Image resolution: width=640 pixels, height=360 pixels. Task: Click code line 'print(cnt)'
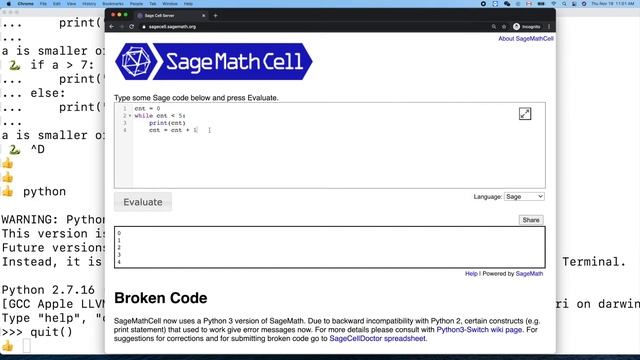pyautogui.click(x=167, y=123)
